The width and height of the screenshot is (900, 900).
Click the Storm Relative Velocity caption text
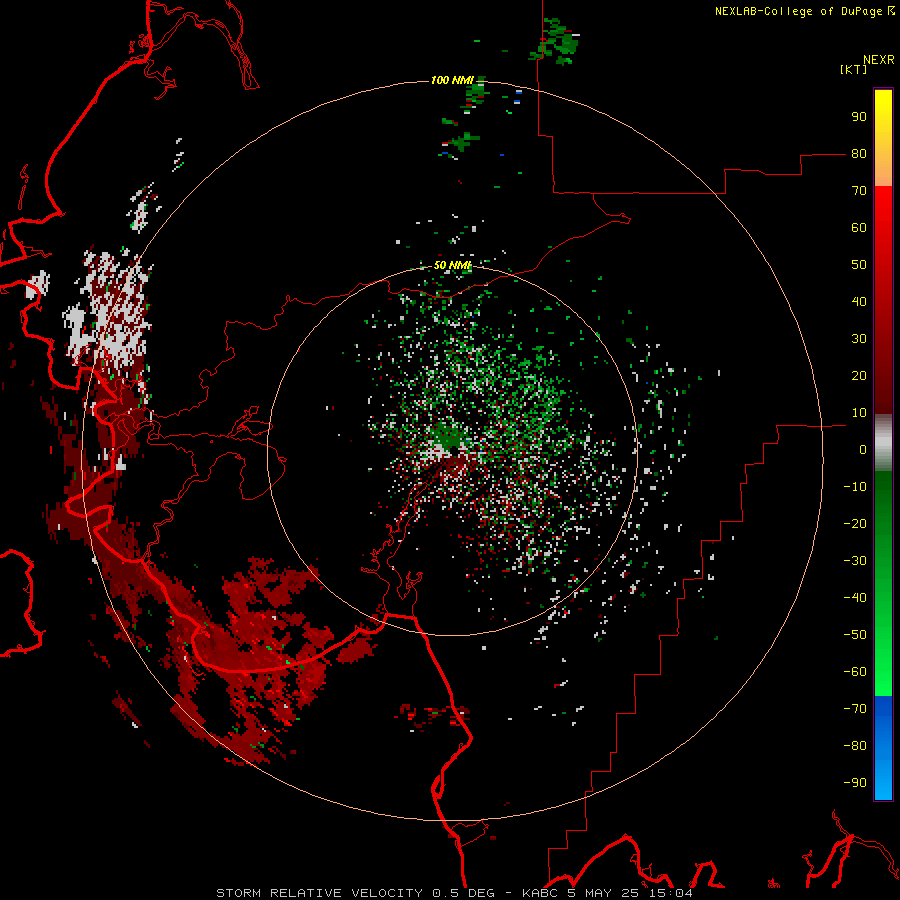tap(453, 893)
